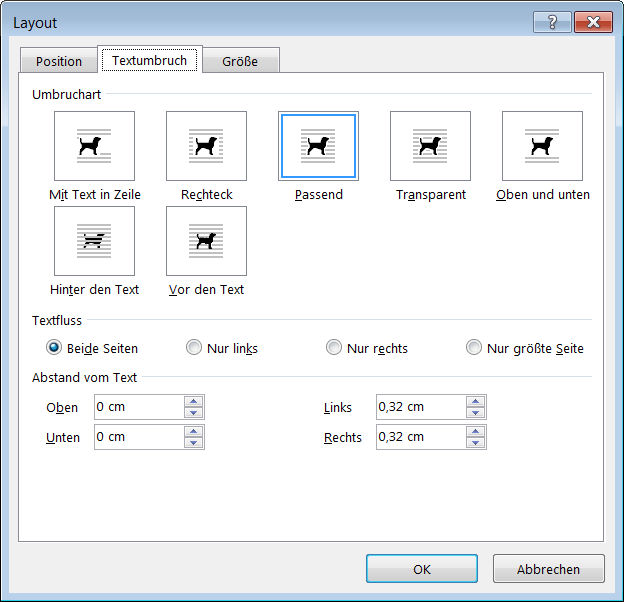Click the 'Mit Text in Zeile' label
624x602 pixels.
click(x=95, y=195)
